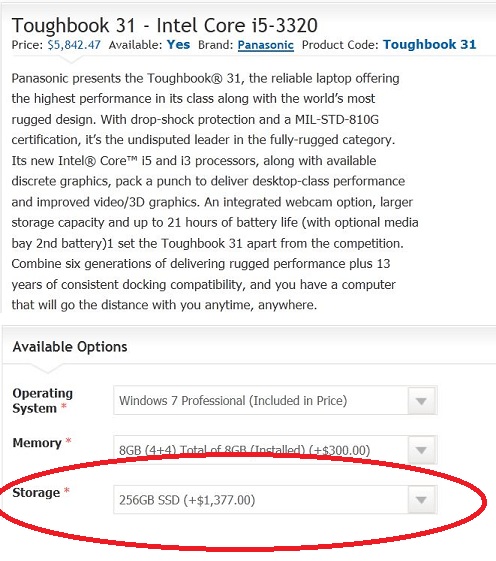The image size is (496, 561).
Task: Click the Toughbook 31 product code
Action: [429, 44]
